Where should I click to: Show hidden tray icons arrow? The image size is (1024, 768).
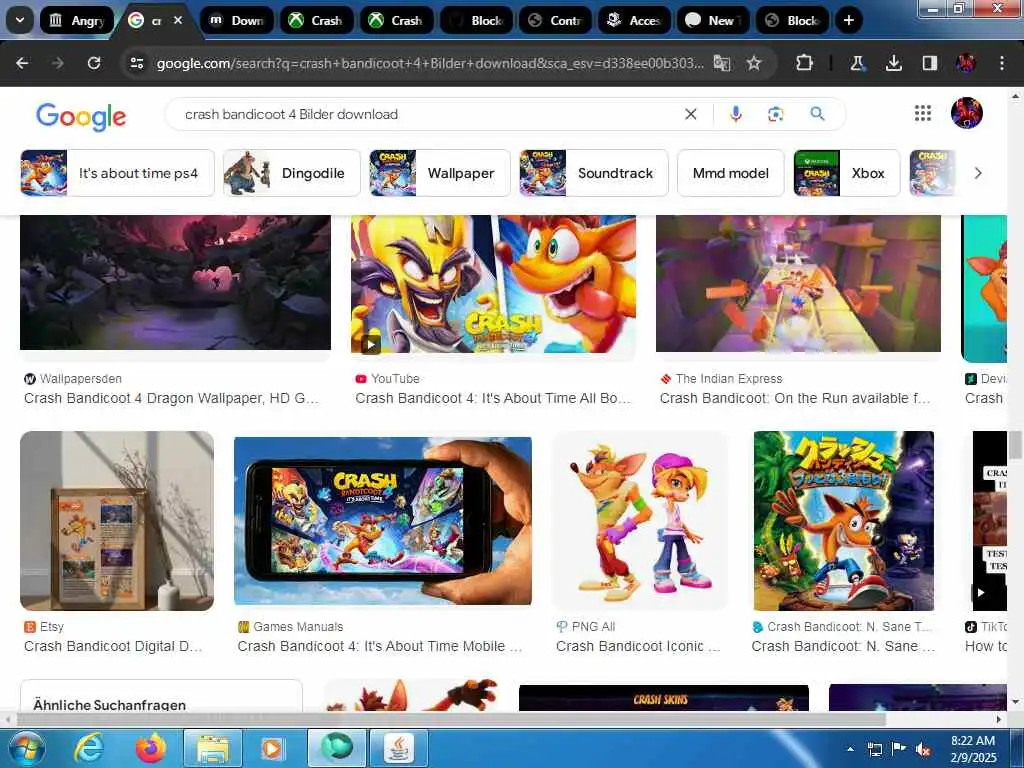[x=850, y=750]
